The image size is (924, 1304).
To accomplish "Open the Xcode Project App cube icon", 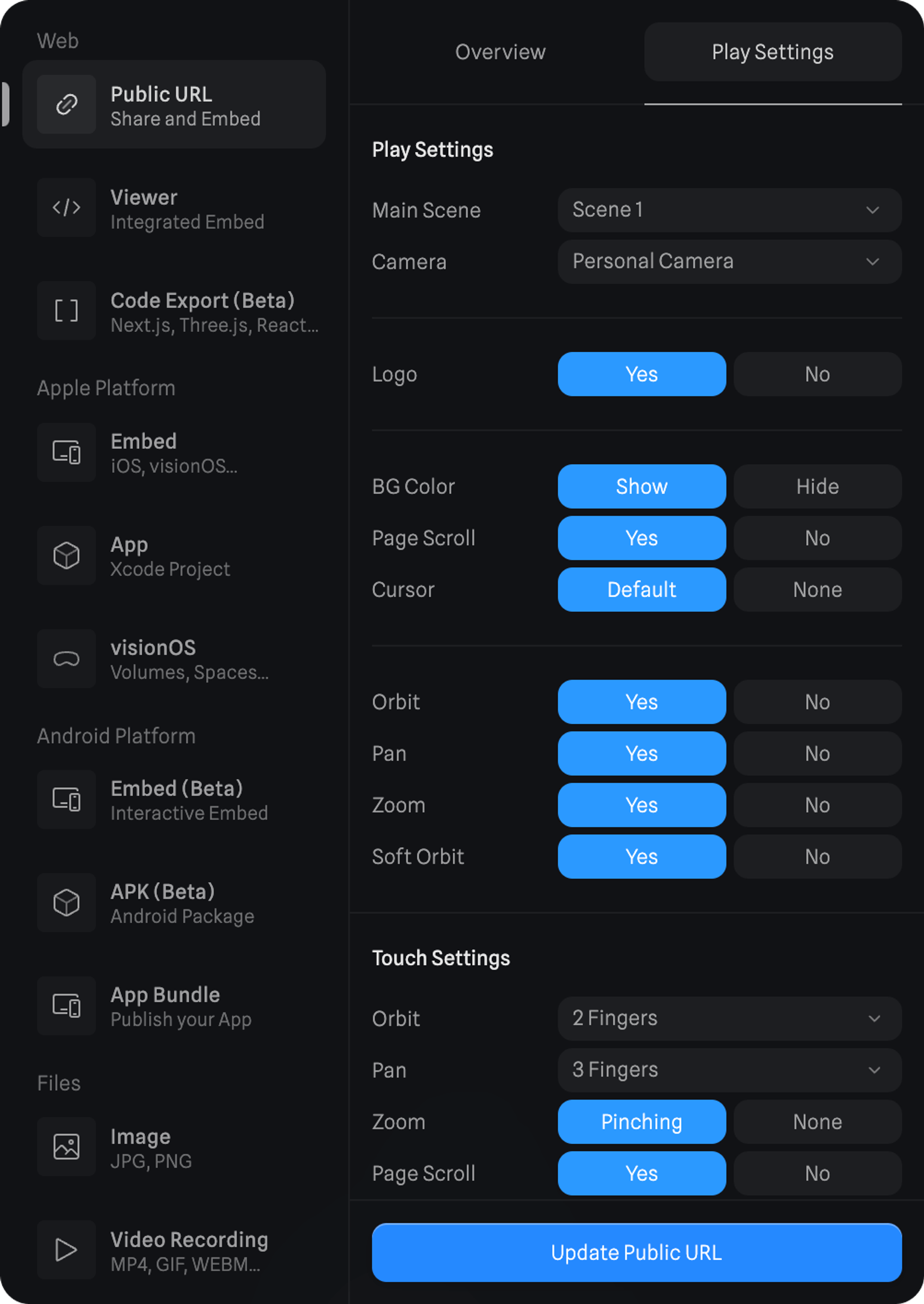I will pos(67,556).
